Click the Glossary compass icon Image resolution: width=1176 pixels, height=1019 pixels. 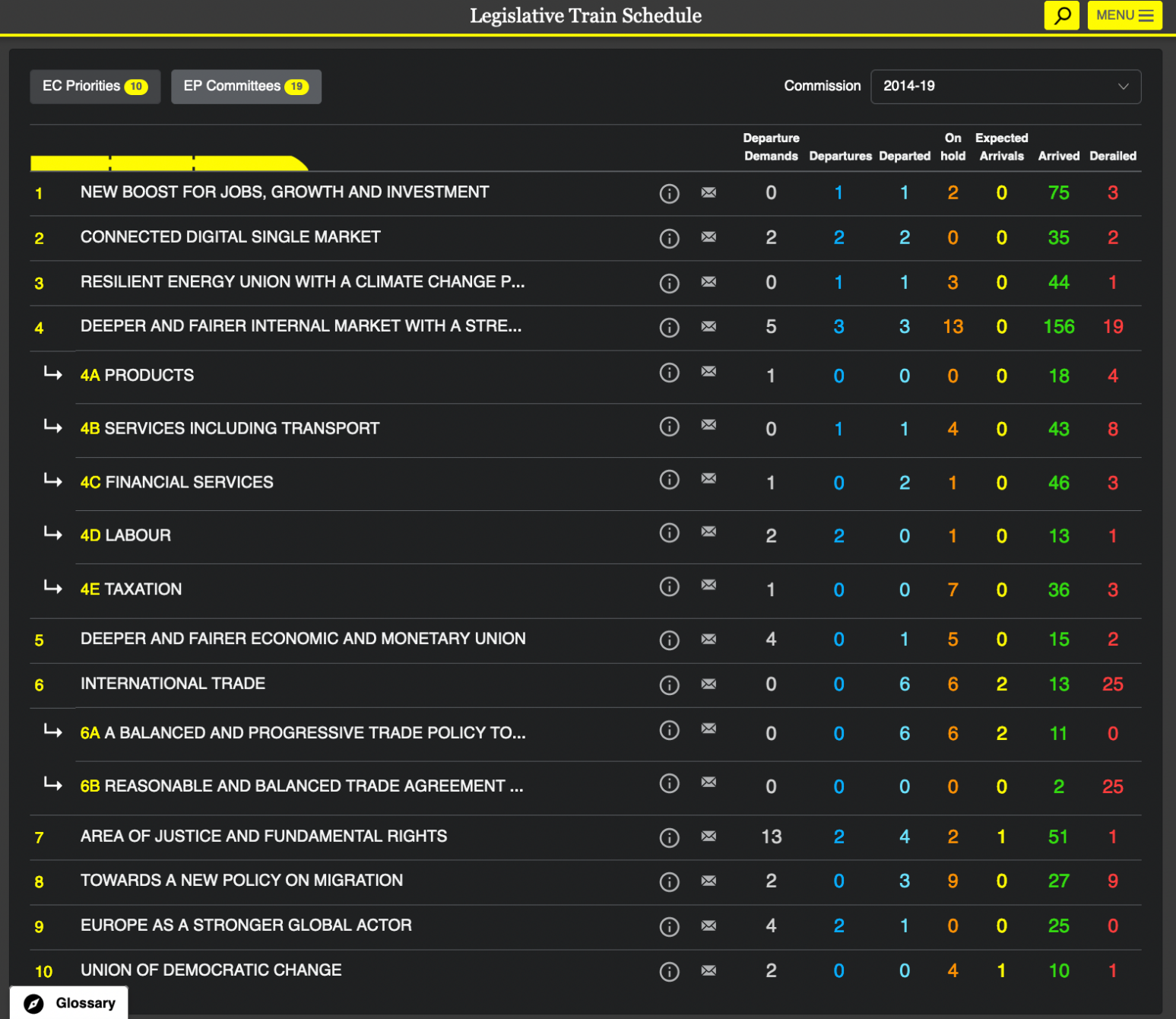(33, 1003)
